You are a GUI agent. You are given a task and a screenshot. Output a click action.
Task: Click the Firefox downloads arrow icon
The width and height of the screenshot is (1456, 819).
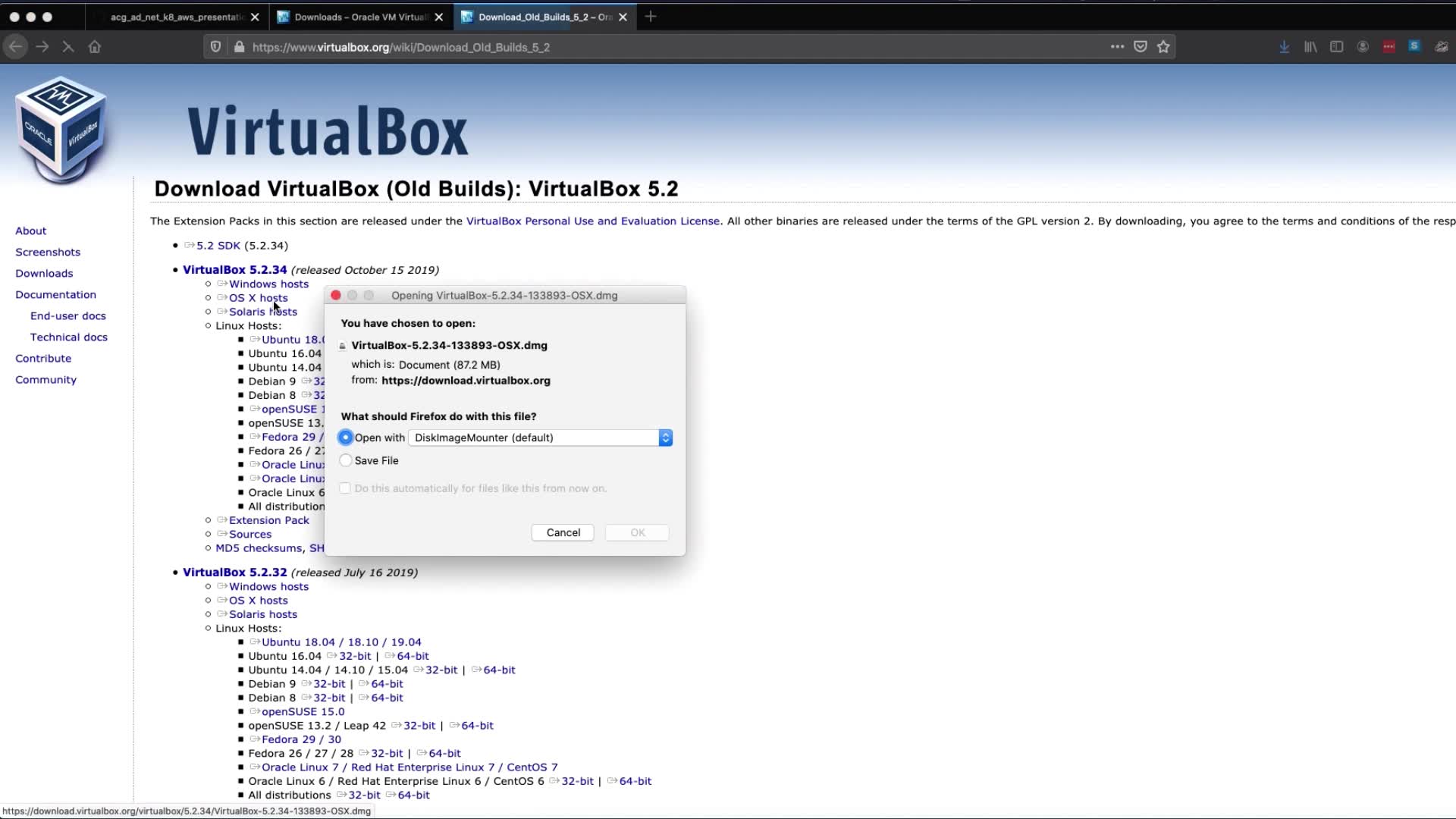pyautogui.click(x=1284, y=47)
